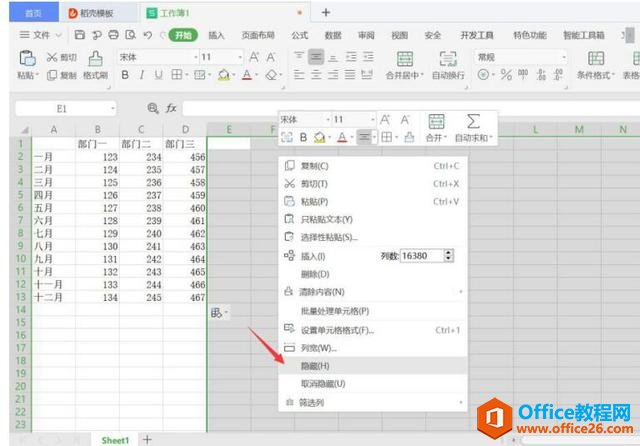Add a new sheet with plus button
Screen dimensions: 640x446
tap(147, 439)
